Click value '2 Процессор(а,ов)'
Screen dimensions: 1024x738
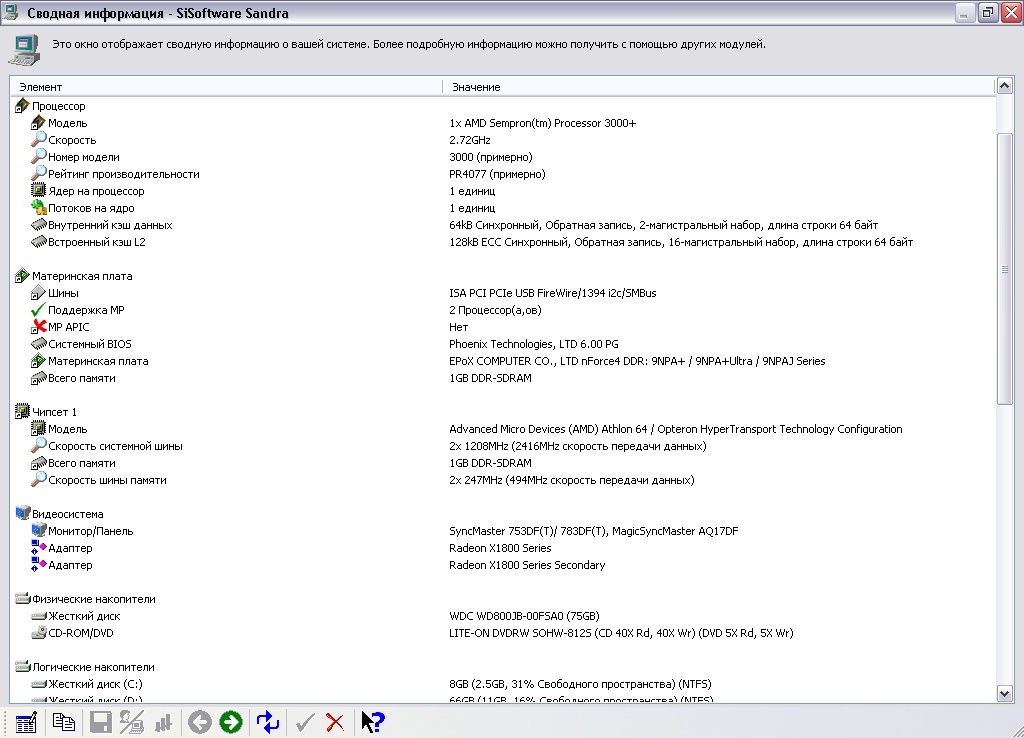(x=495, y=310)
